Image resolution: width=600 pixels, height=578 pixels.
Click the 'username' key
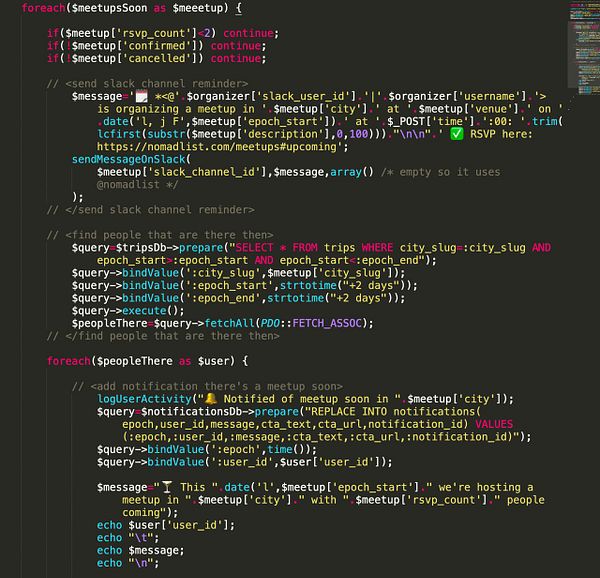(492, 96)
